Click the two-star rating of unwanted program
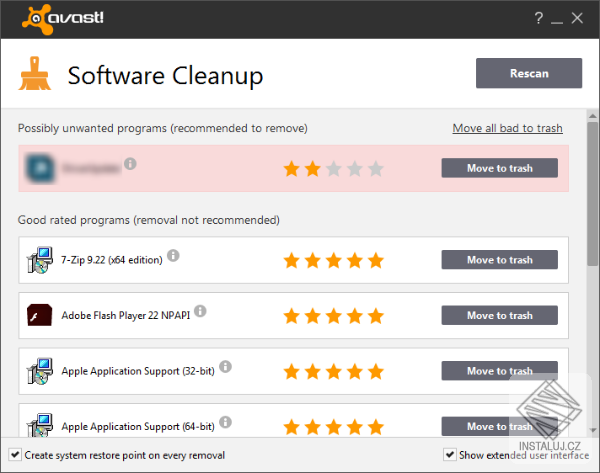The image size is (600, 473). pos(333,169)
